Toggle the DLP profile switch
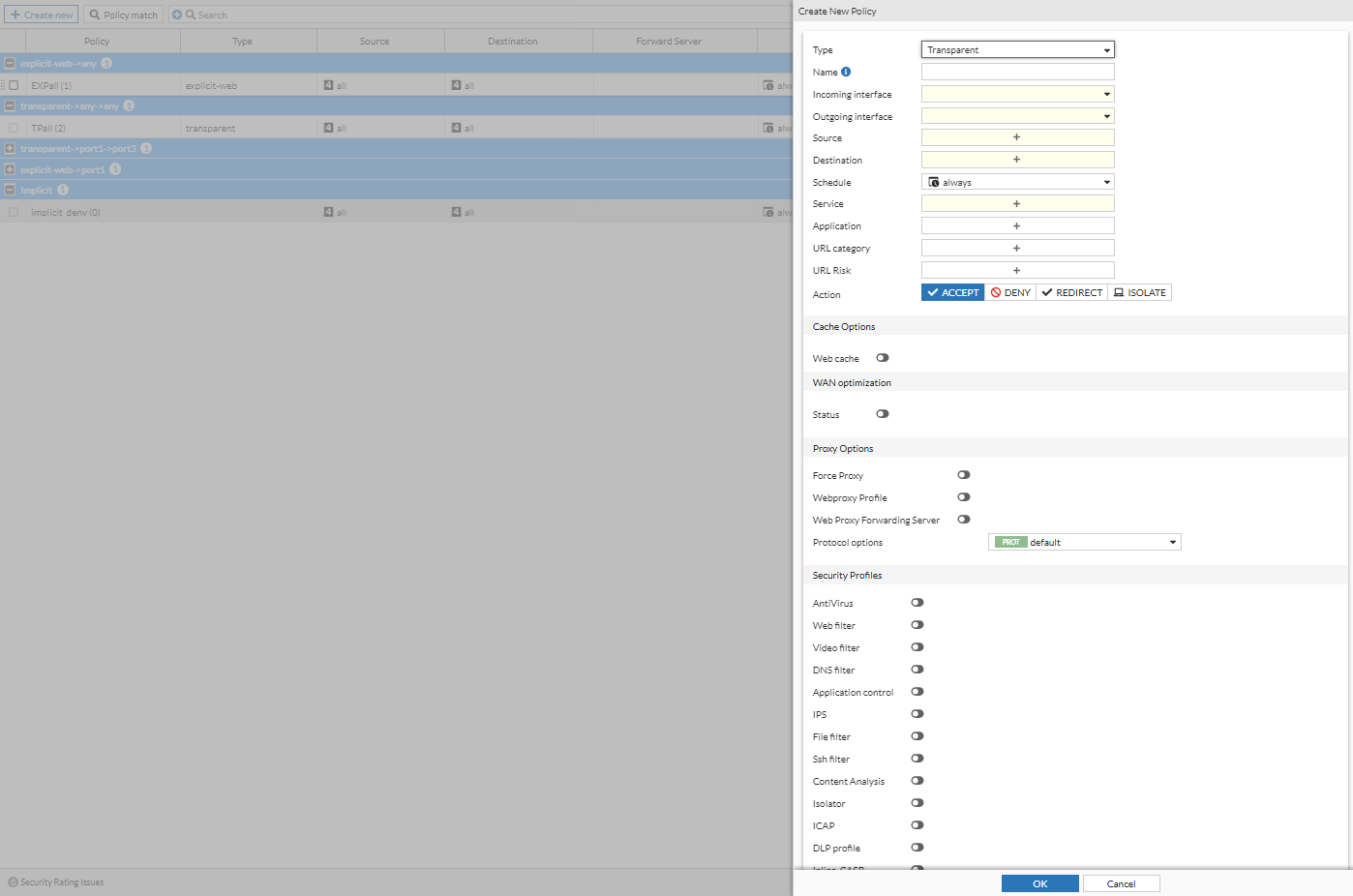The height and width of the screenshot is (896, 1353). pyautogui.click(x=917, y=848)
